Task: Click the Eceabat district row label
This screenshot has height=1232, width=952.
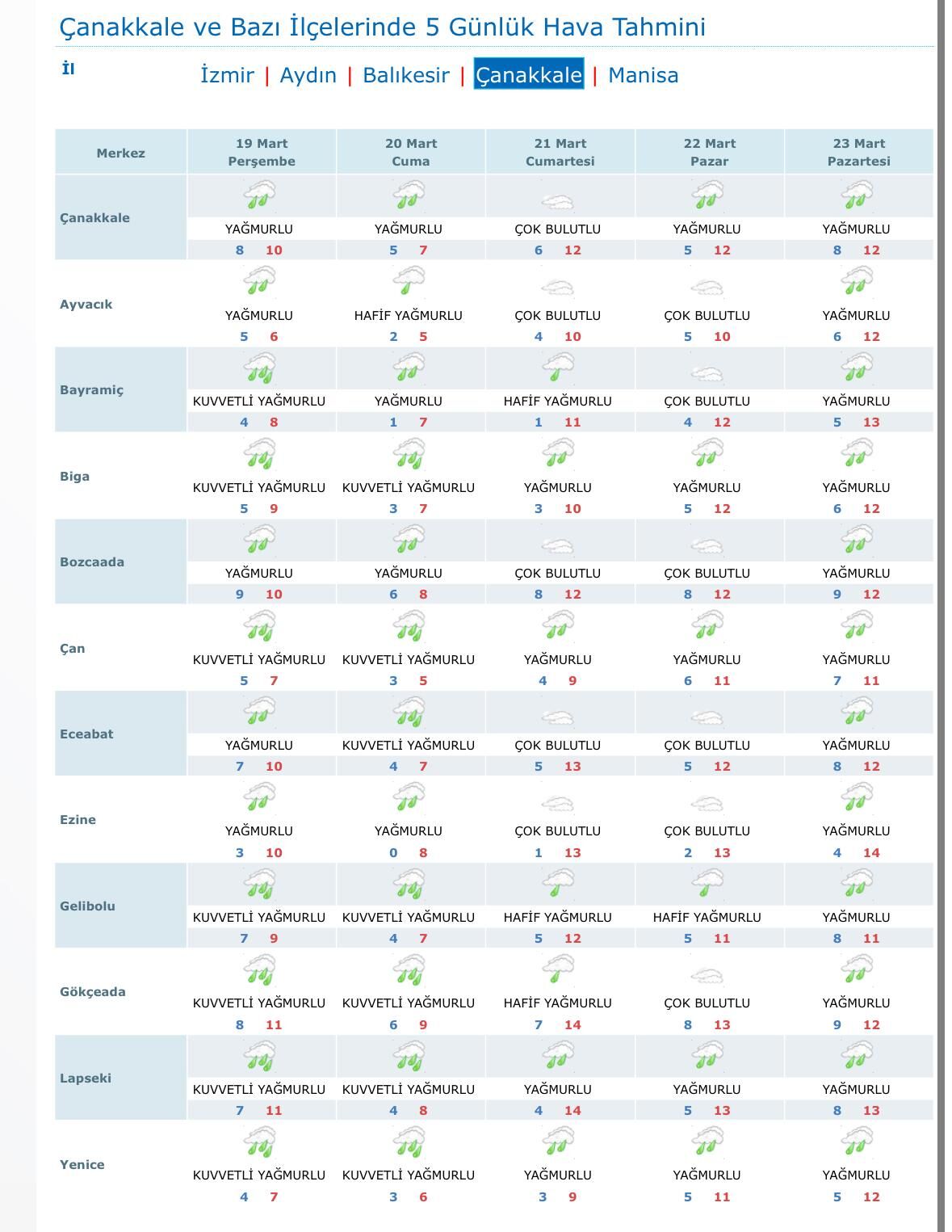Action: (86, 734)
